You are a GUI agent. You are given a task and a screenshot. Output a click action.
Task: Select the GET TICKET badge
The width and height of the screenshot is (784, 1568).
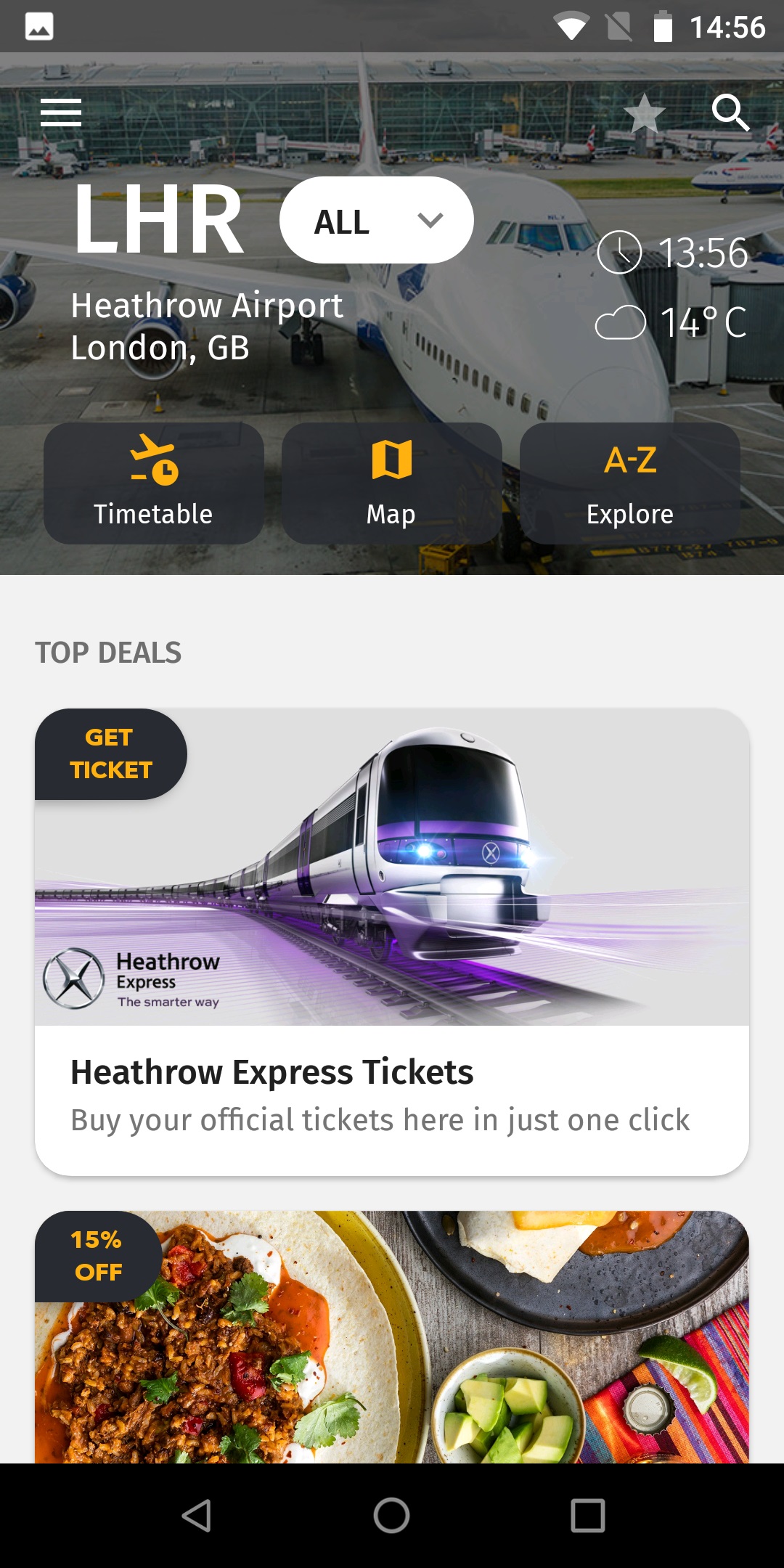111,754
